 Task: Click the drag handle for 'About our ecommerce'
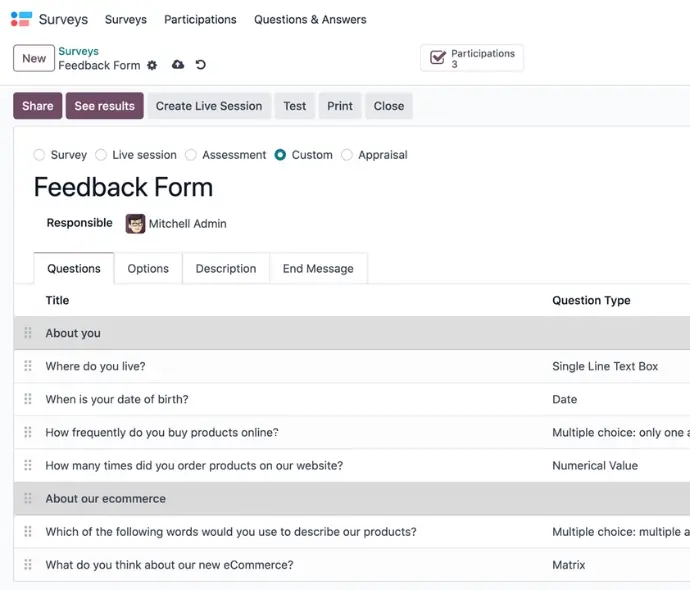coord(28,498)
